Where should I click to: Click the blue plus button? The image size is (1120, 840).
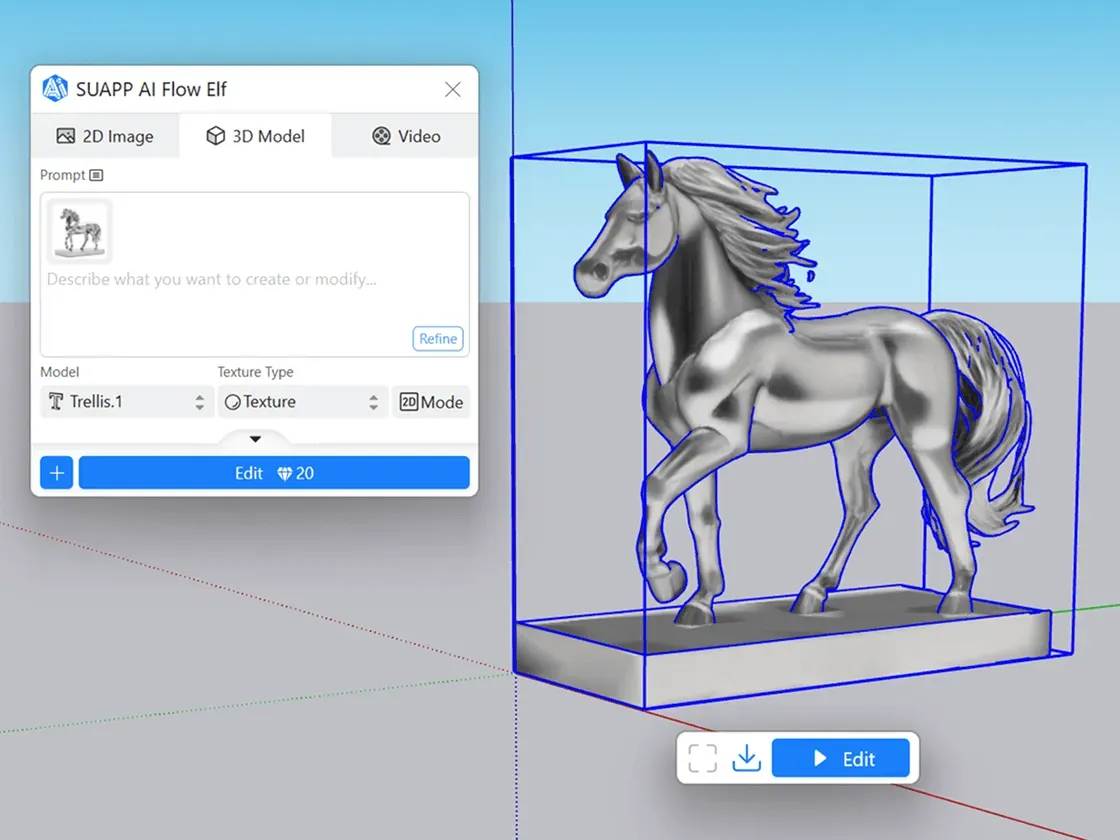click(57, 473)
